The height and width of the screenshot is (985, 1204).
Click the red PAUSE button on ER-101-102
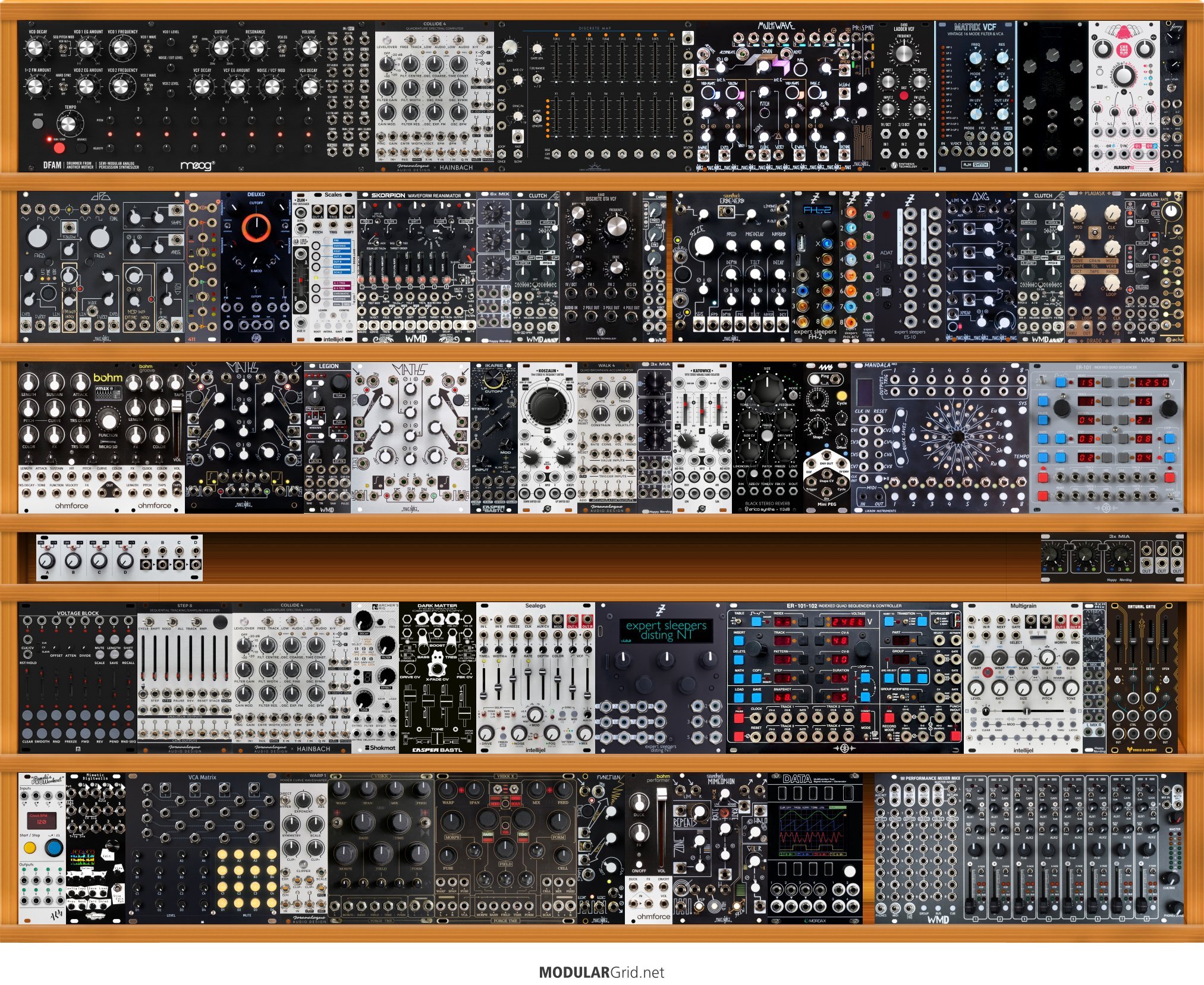tap(740, 718)
